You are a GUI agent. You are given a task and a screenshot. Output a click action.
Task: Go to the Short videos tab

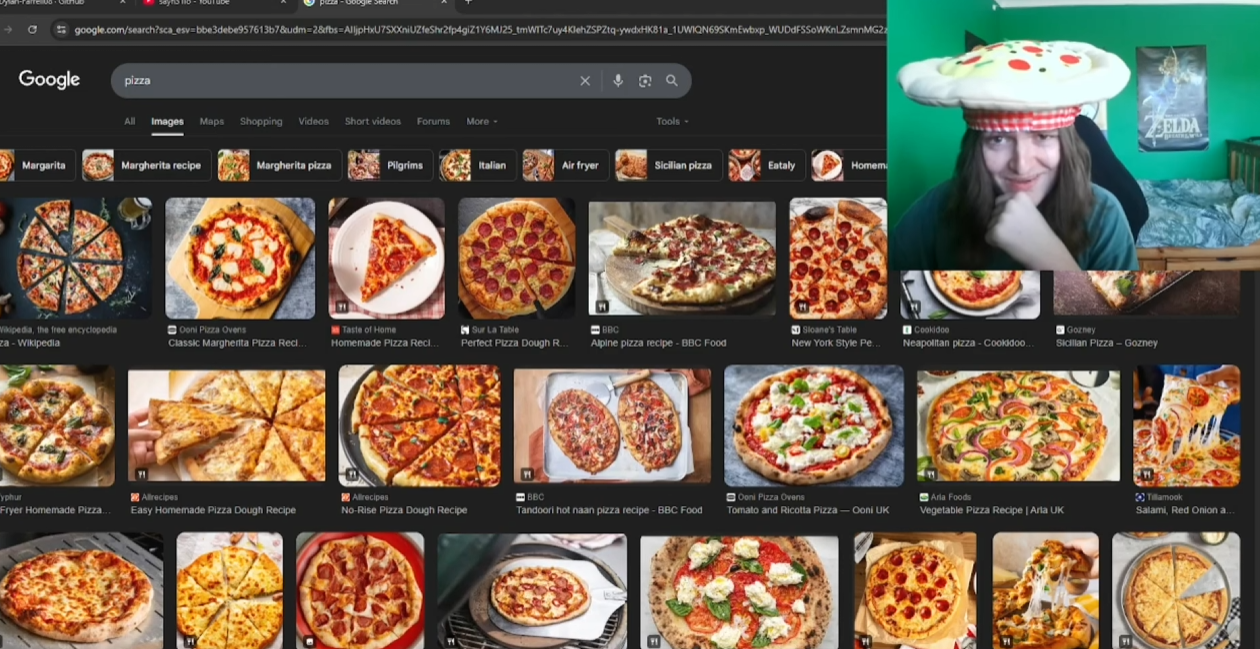pos(372,121)
